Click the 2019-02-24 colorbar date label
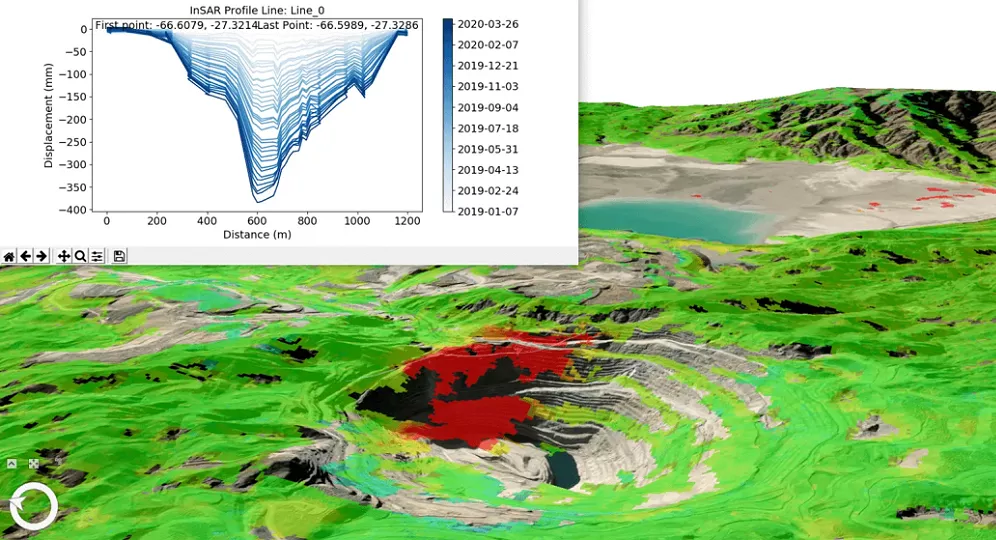 (488, 191)
